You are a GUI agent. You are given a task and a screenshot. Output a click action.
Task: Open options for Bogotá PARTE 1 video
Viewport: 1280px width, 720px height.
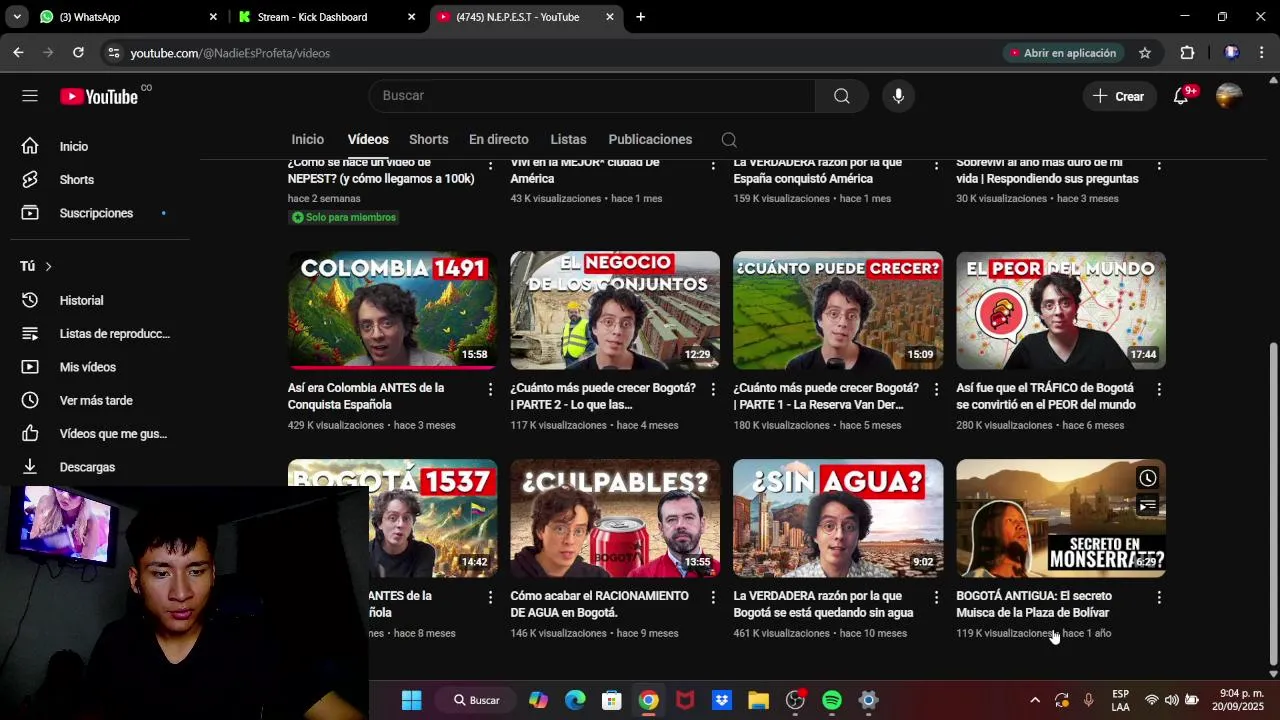click(x=936, y=389)
